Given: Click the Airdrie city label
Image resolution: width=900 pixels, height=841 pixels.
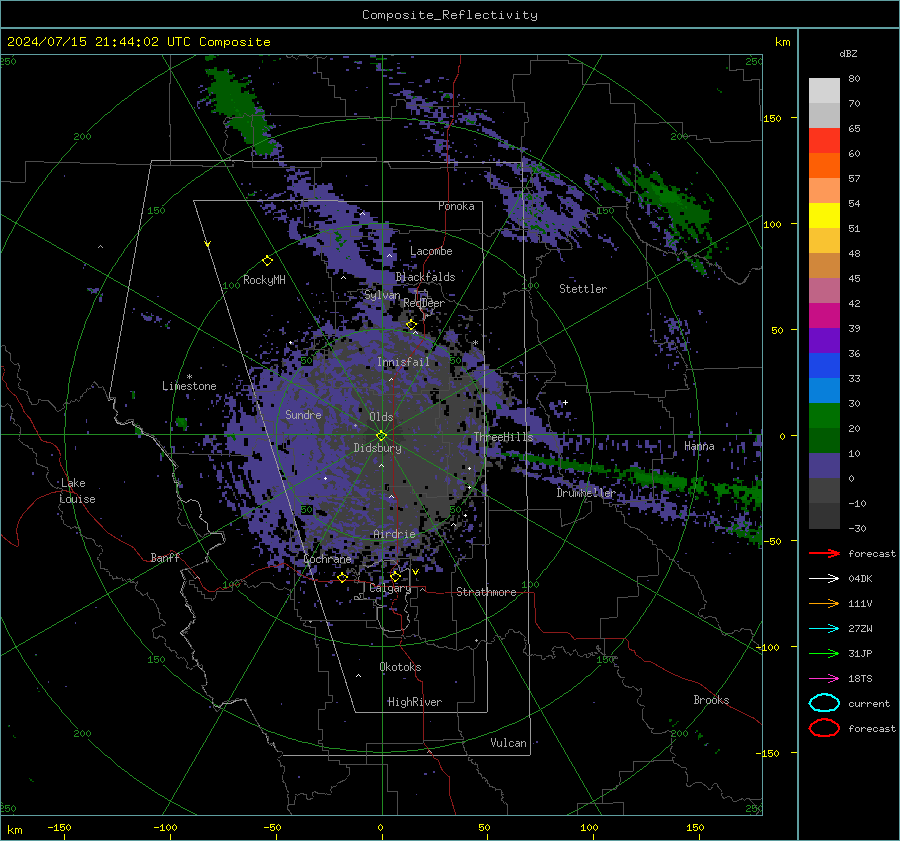Looking at the screenshot, I should 394,534.
